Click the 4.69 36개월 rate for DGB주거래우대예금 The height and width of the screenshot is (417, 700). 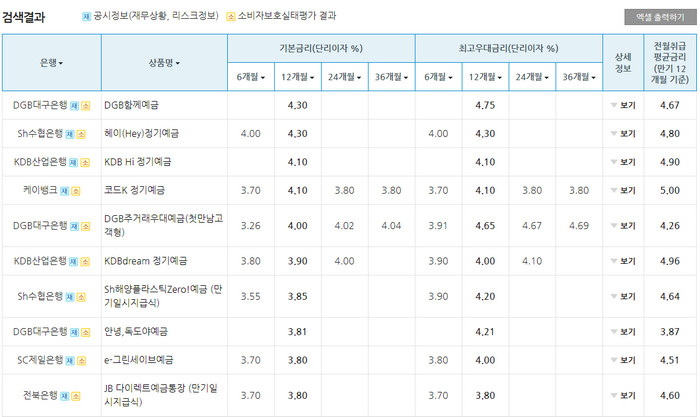579,226
